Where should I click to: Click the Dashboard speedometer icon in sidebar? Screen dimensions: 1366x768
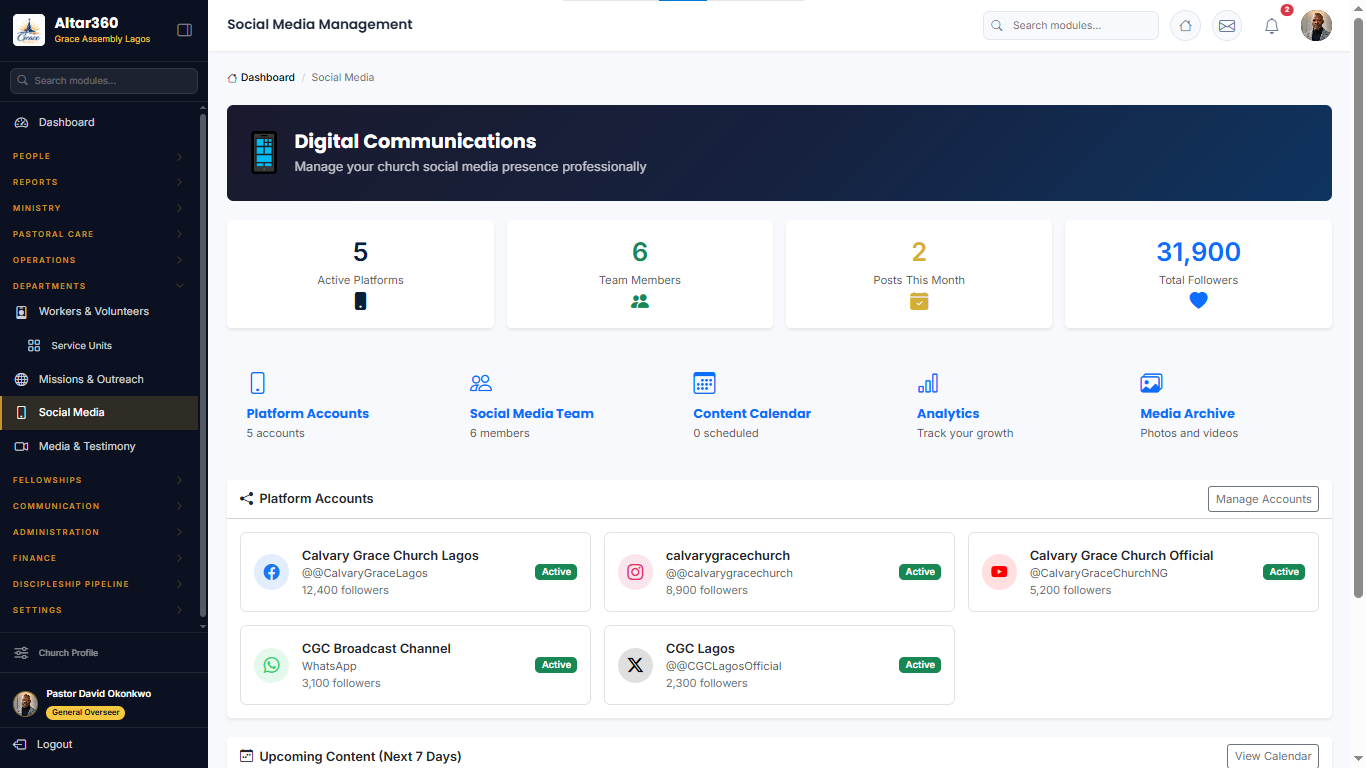[x=21, y=122]
